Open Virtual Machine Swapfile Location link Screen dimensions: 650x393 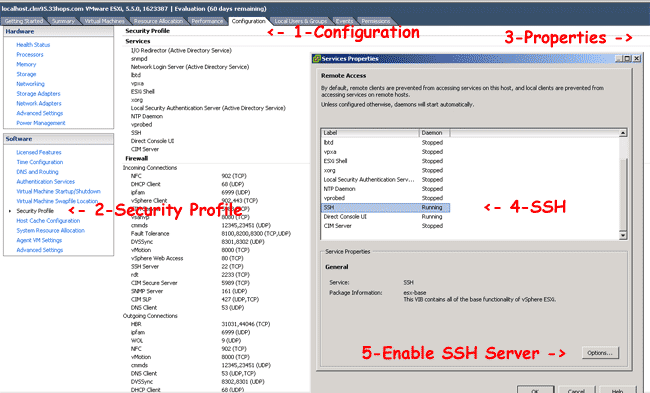click(57, 201)
